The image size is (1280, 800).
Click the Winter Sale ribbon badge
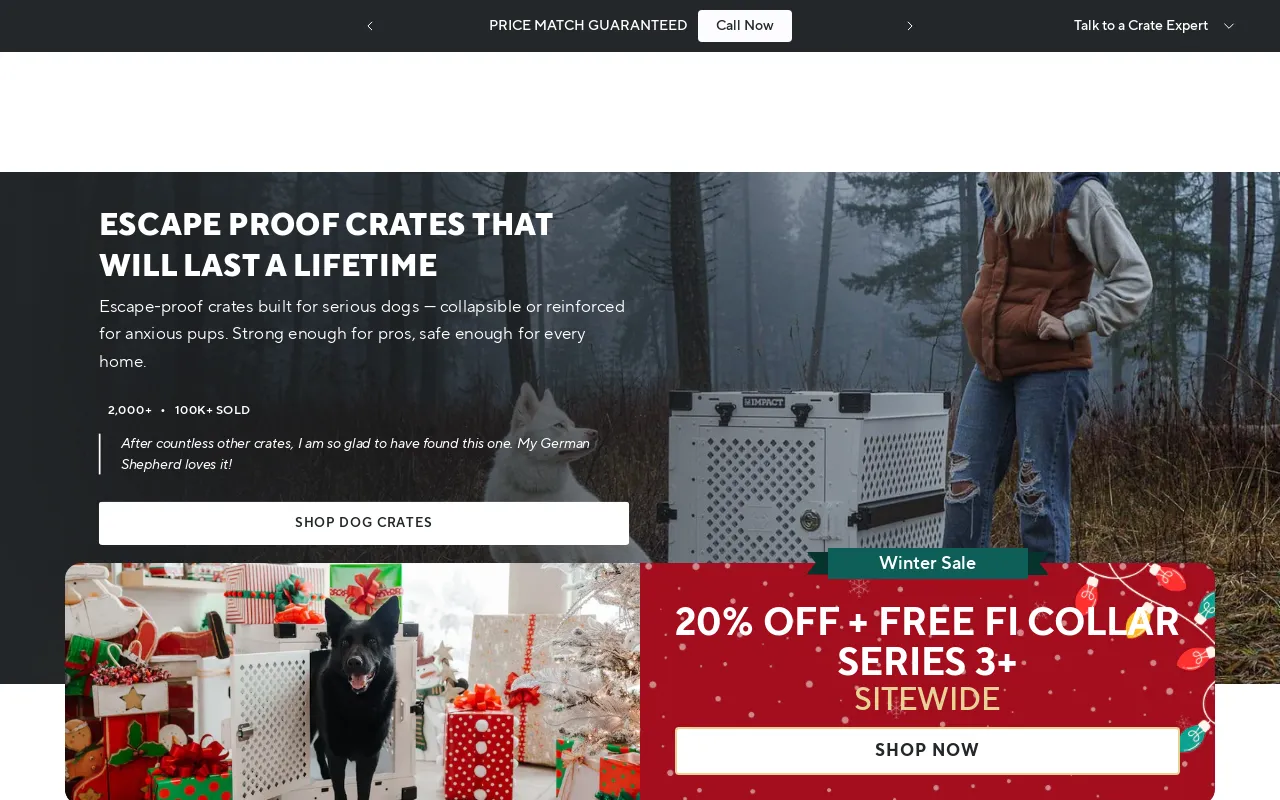(x=927, y=563)
